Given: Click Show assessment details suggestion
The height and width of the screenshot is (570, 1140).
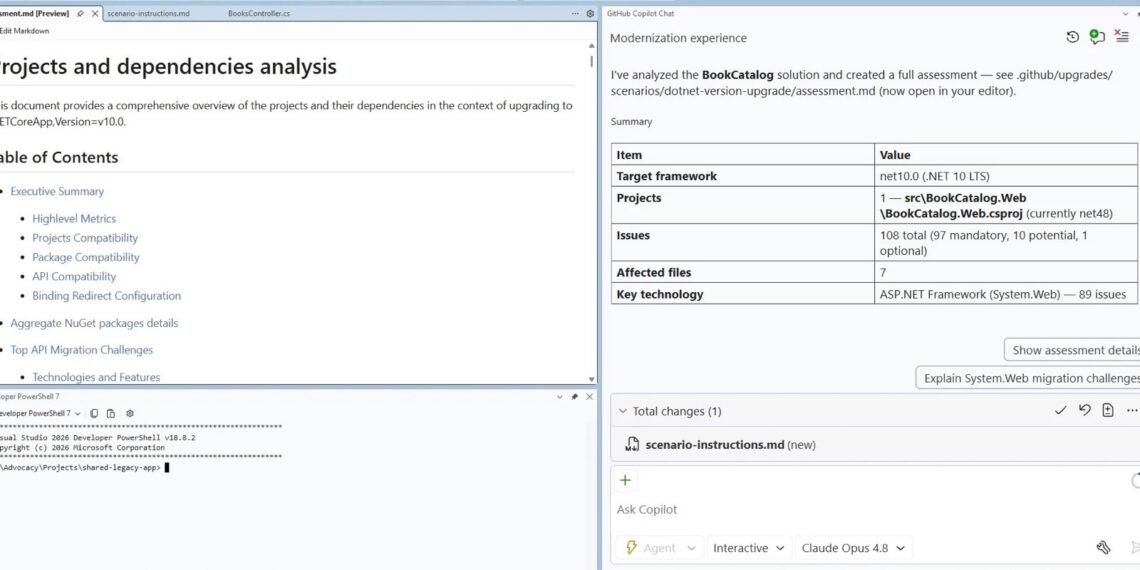Looking at the screenshot, I should click(x=1072, y=350).
